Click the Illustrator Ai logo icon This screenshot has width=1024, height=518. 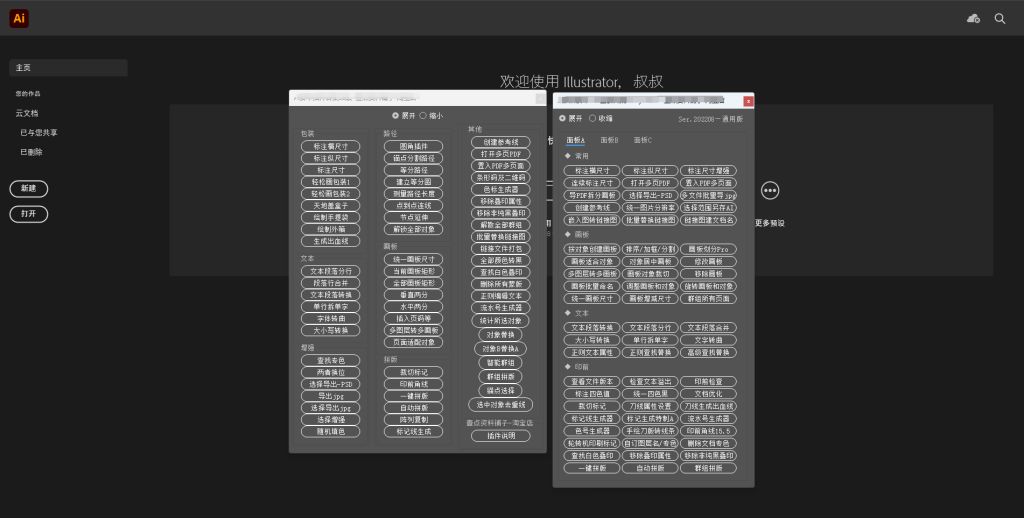pos(19,18)
